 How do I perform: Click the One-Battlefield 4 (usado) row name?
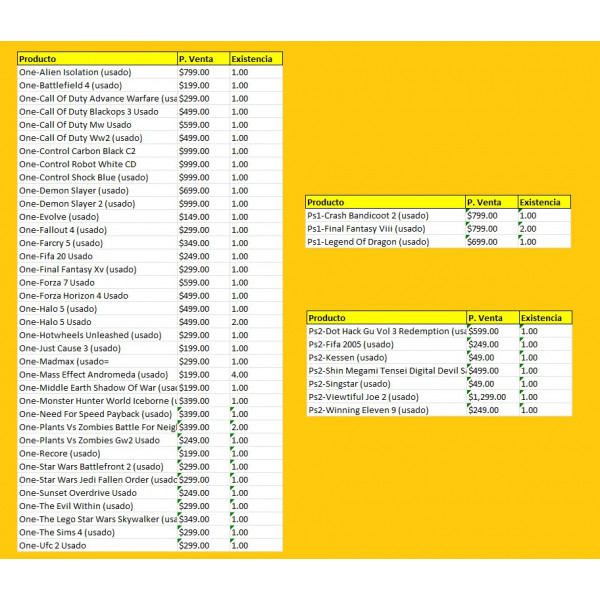pos(97,85)
